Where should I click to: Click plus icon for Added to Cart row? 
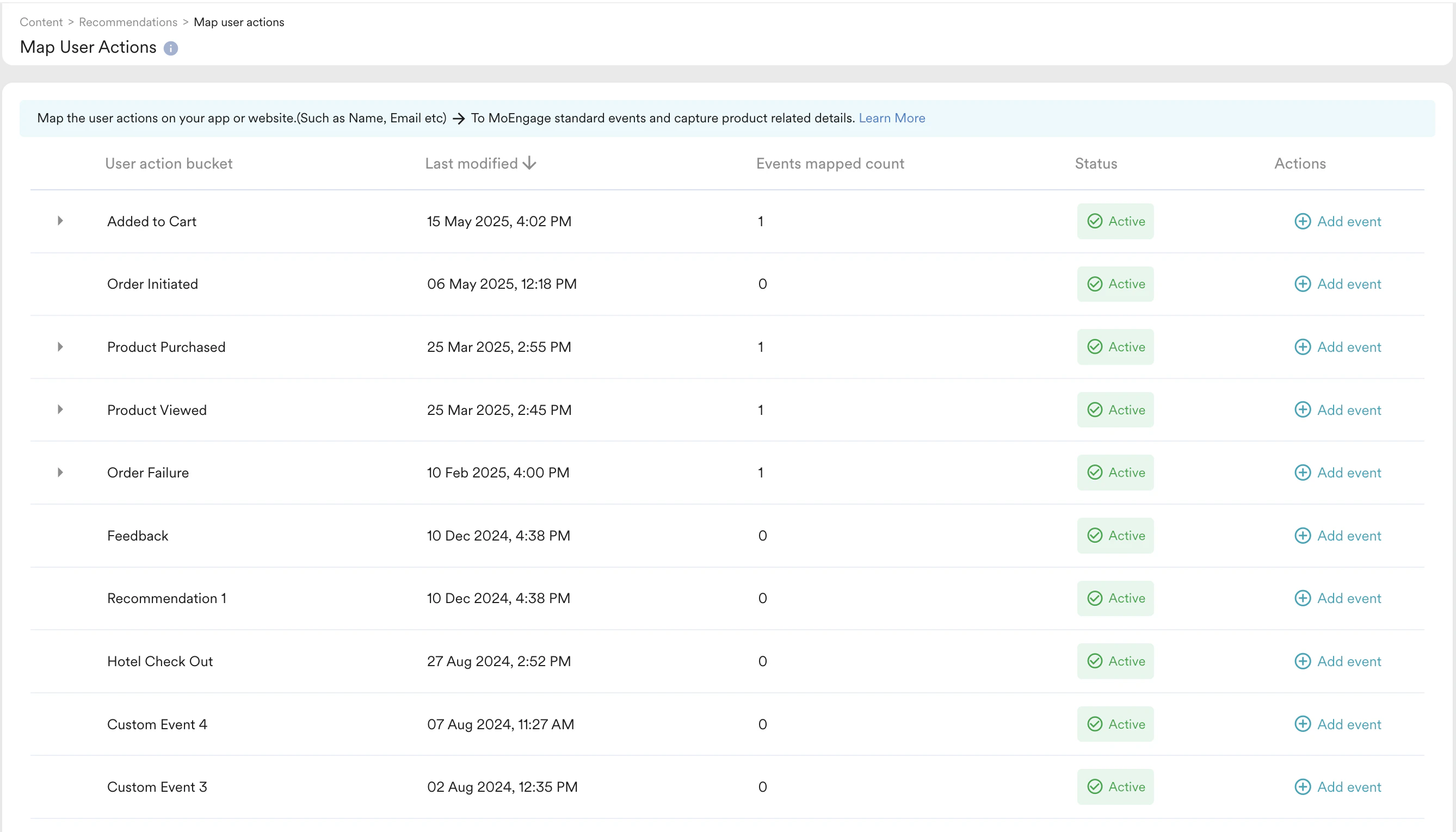[1302, 221]
